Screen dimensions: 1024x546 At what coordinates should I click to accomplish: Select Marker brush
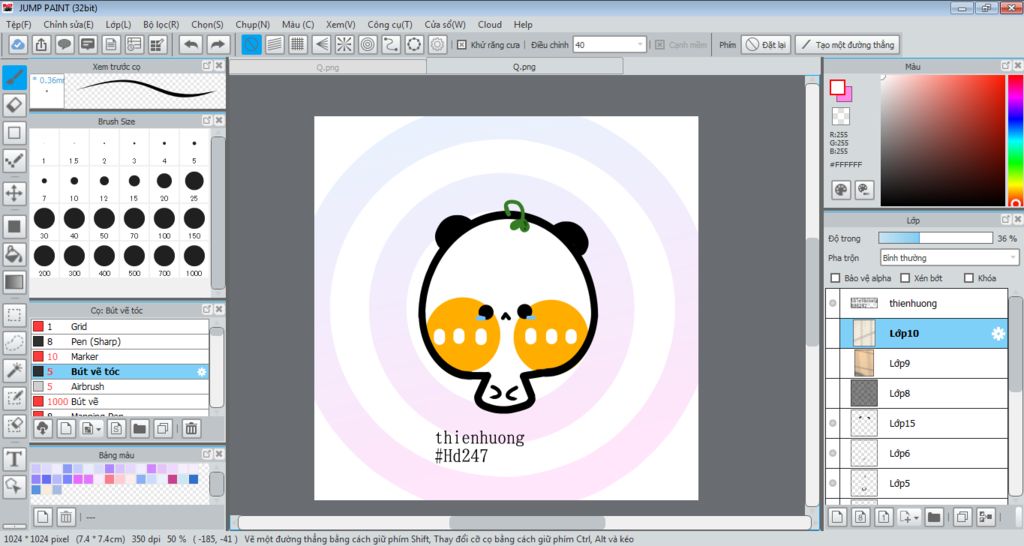pos(120,357)
